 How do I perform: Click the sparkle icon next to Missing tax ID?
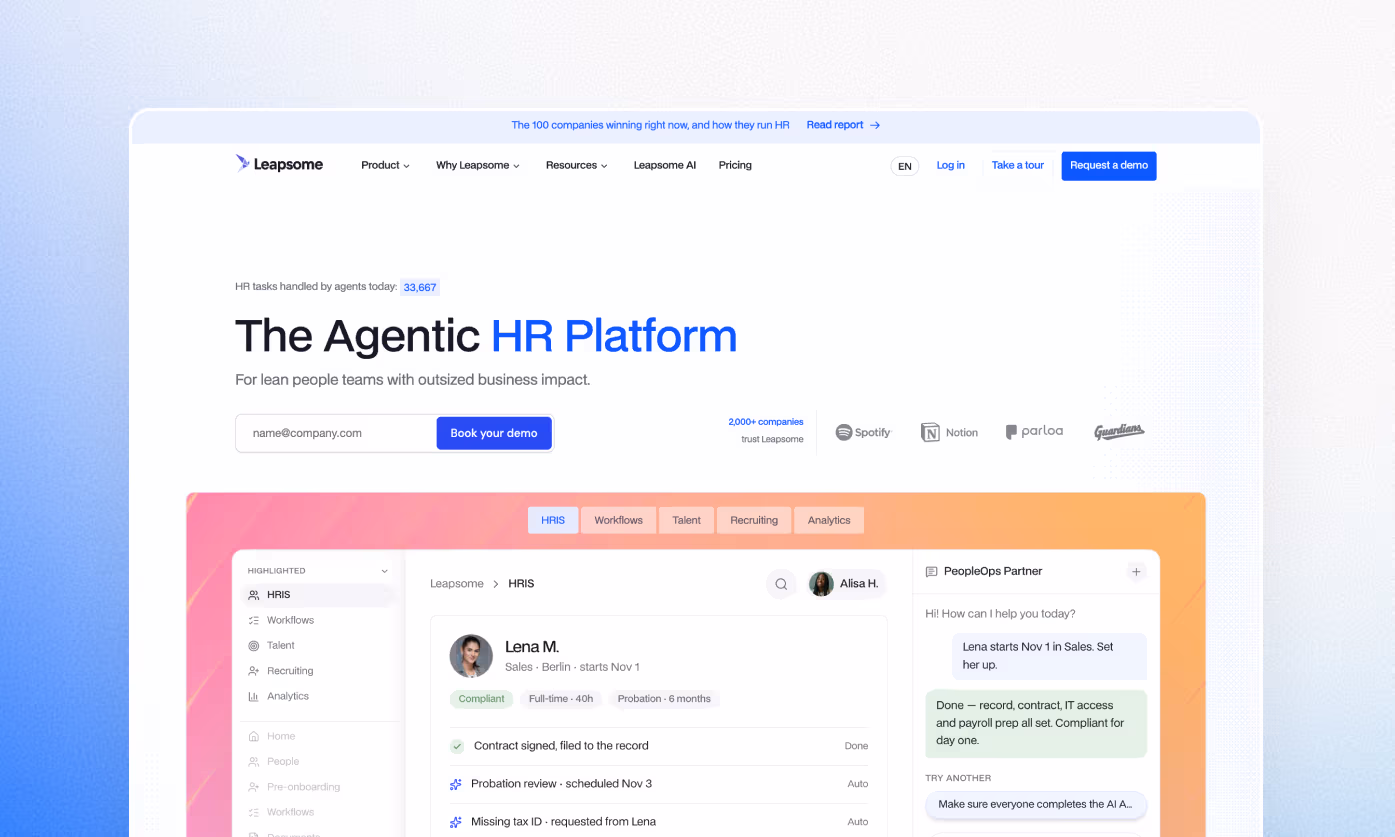456,822
